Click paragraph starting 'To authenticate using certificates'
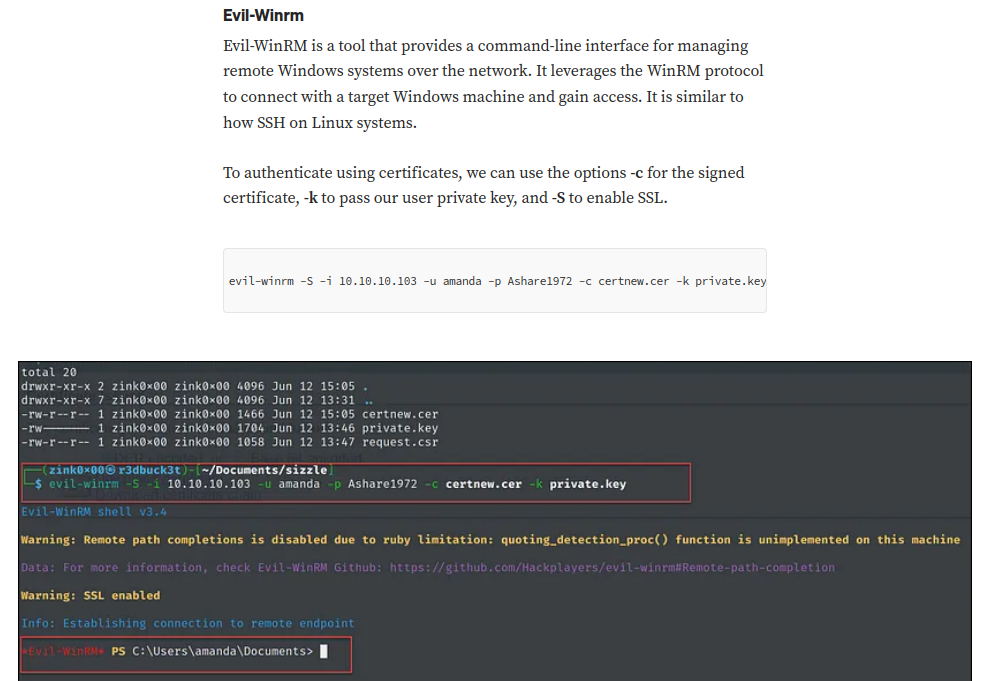 coord(483,185)
